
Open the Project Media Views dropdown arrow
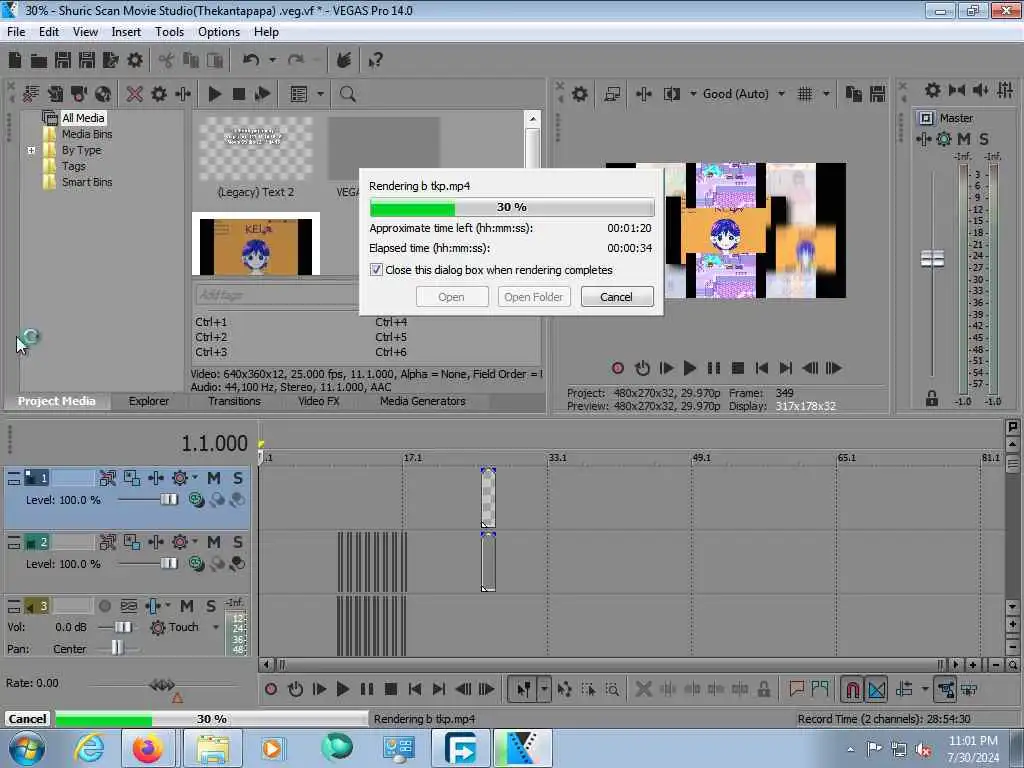coord(320,94)
